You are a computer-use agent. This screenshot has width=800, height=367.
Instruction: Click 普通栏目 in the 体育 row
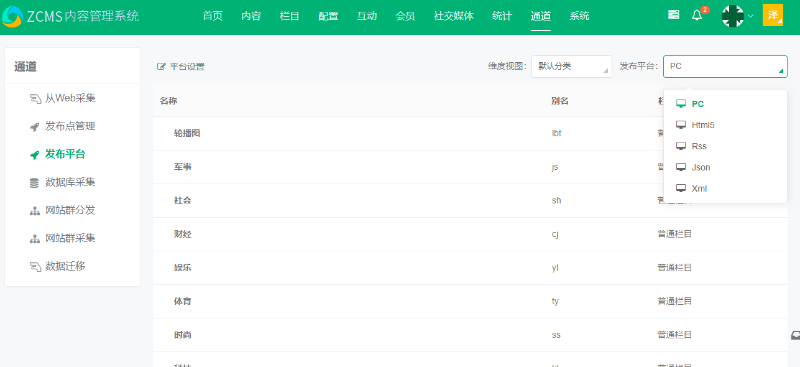tap(674, 302)
